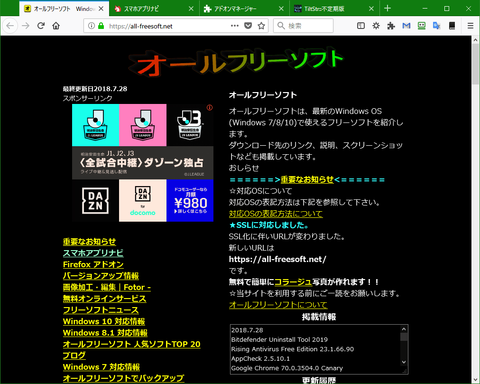Open a new tab with plus button
Screen dimensions: 480x384
[x=387, y=8]
